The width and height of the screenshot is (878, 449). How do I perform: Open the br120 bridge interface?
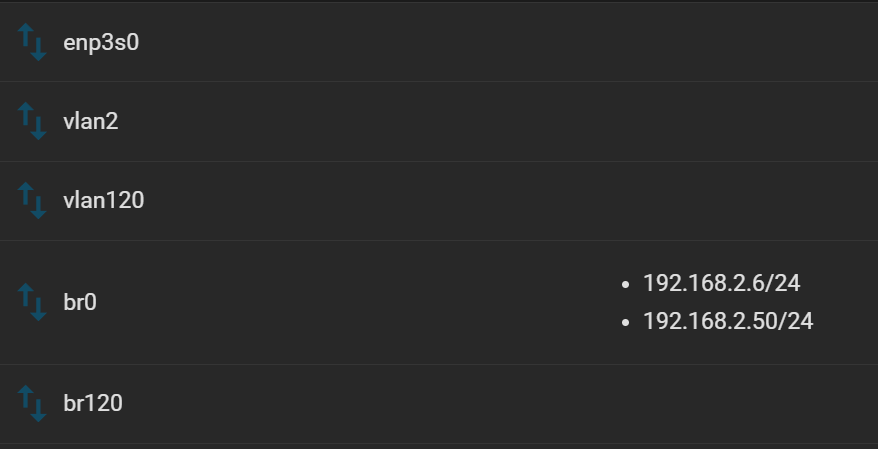pos(93,404)
